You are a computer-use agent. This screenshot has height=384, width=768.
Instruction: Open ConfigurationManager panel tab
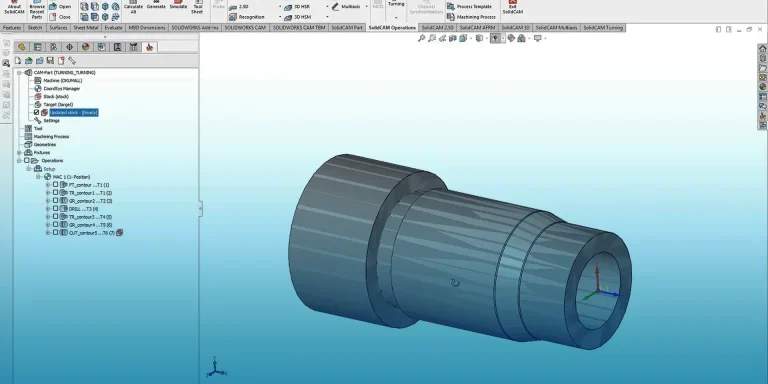click(x=53, y=47)
